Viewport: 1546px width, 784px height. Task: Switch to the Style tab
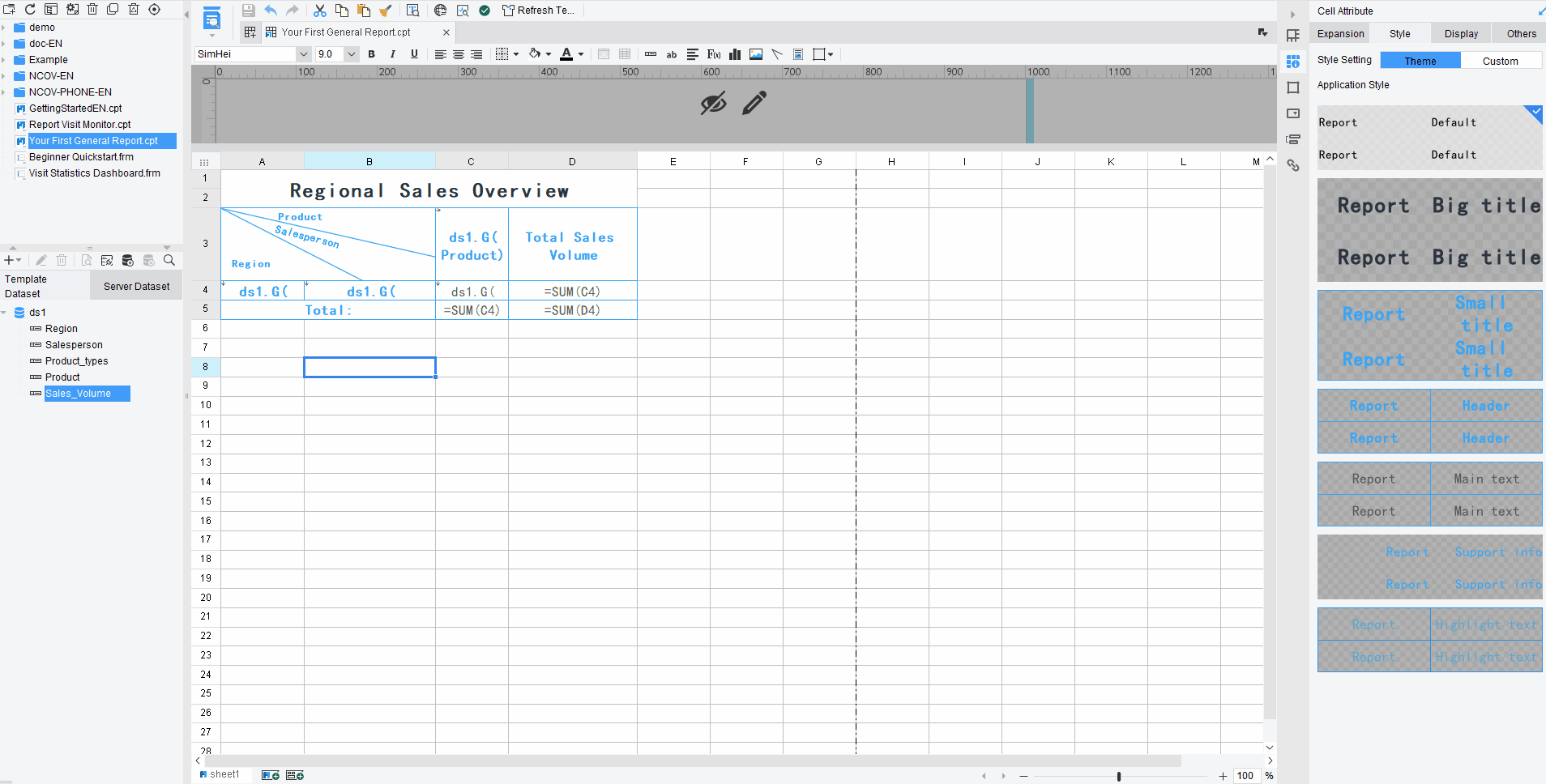coord(1399,33)
